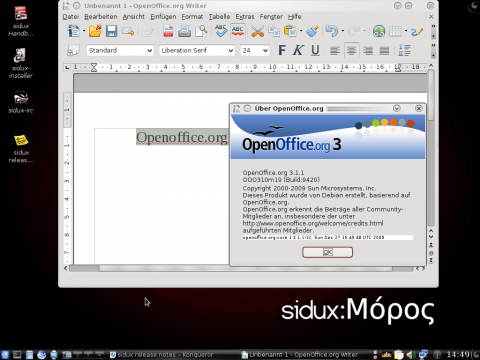Image resolution: width=480 pixels, height=360 pixels.
Task: Copy the selection icon
Action: click(274, 31)
